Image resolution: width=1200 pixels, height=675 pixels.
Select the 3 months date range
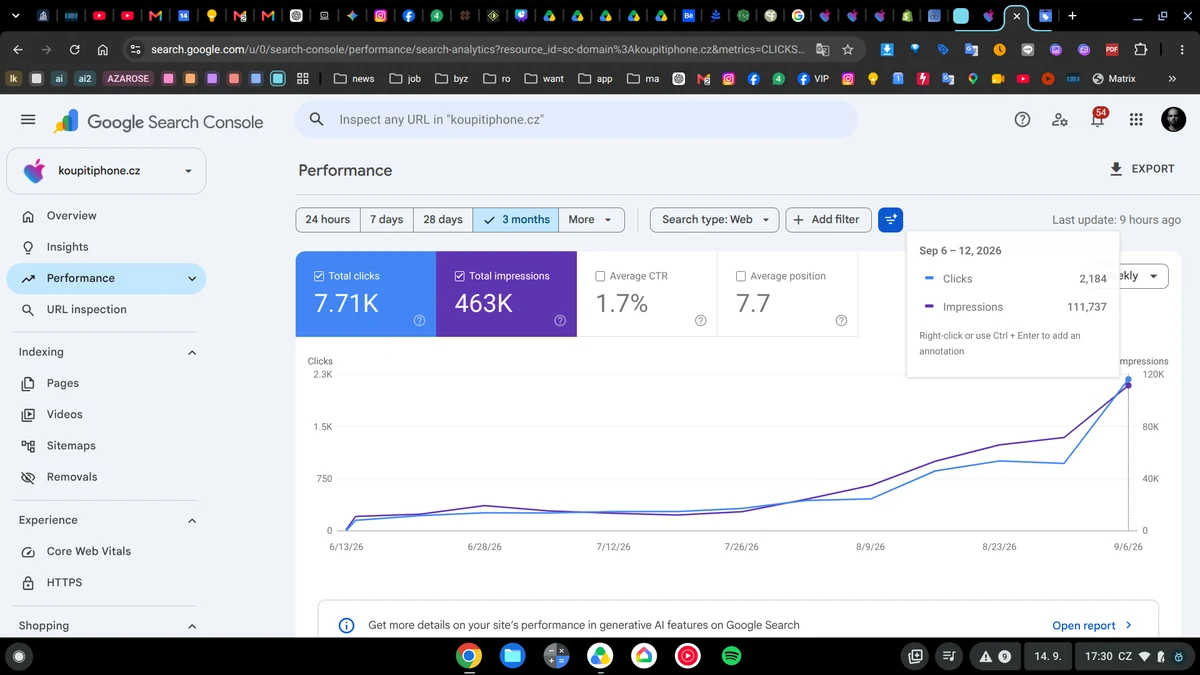(x=516, y=220)
